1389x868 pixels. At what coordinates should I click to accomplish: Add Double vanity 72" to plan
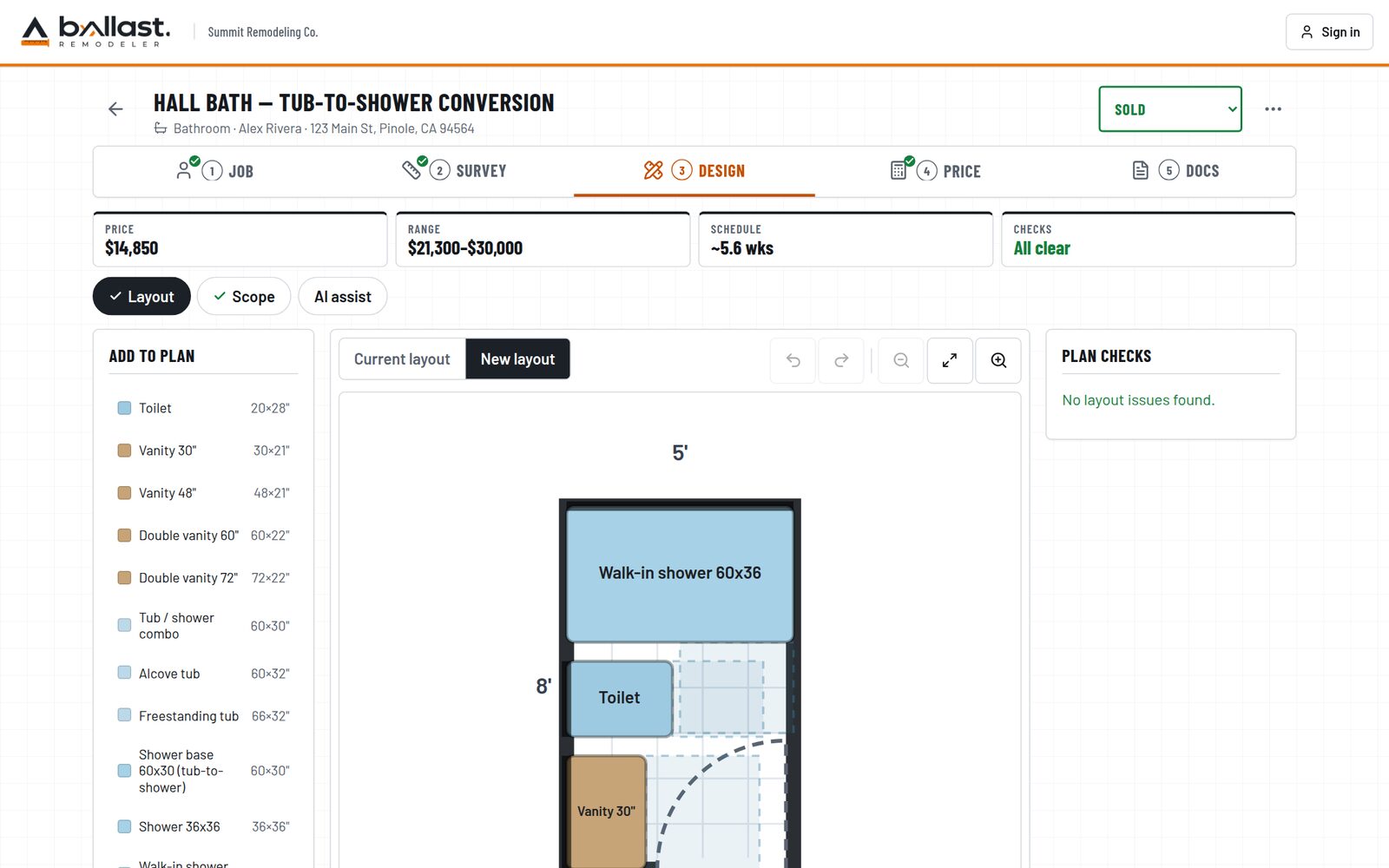coord(203,578)
